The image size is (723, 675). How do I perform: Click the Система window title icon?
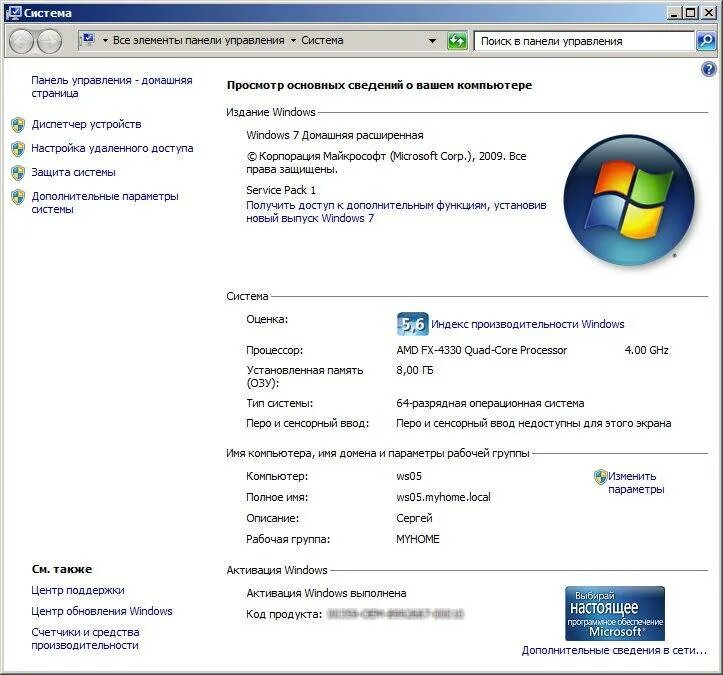(x=13, y=12)
